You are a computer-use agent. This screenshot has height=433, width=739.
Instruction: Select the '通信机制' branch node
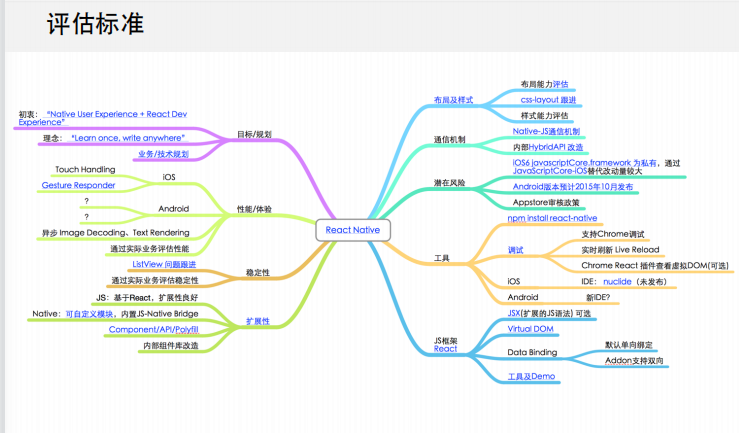click(x=449, y=139)
